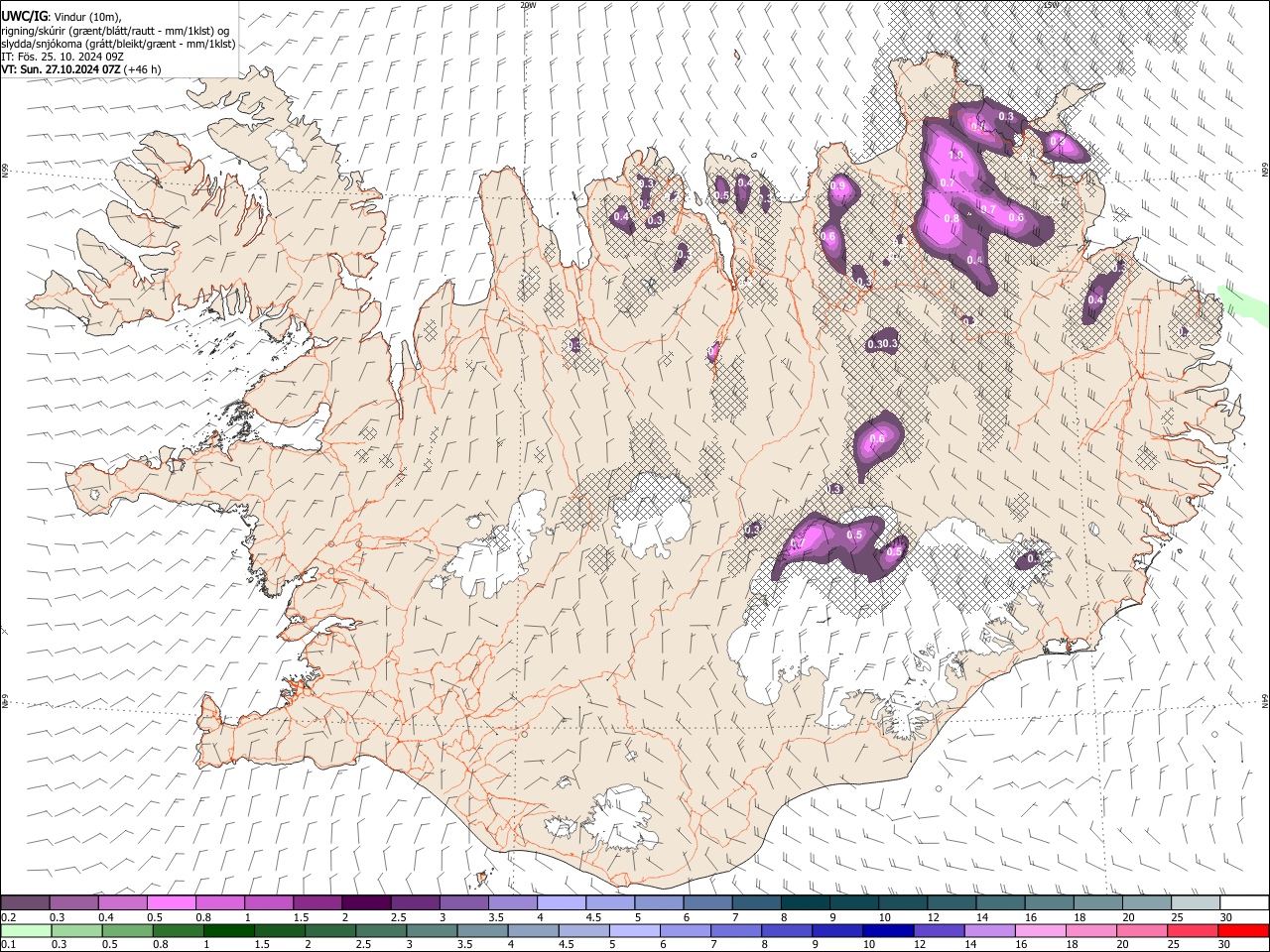
Task: Click the 'rigning/skúrir' legend description line
Action: (x=114, y=30)
